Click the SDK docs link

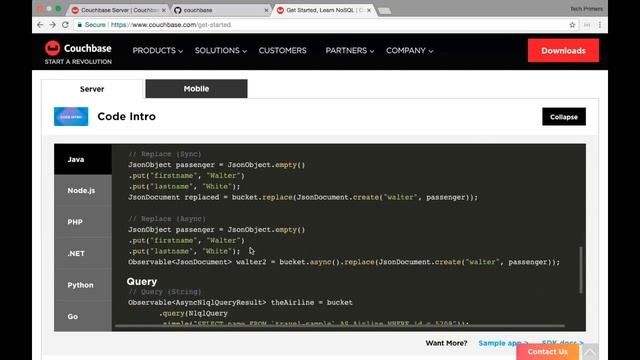562,343
